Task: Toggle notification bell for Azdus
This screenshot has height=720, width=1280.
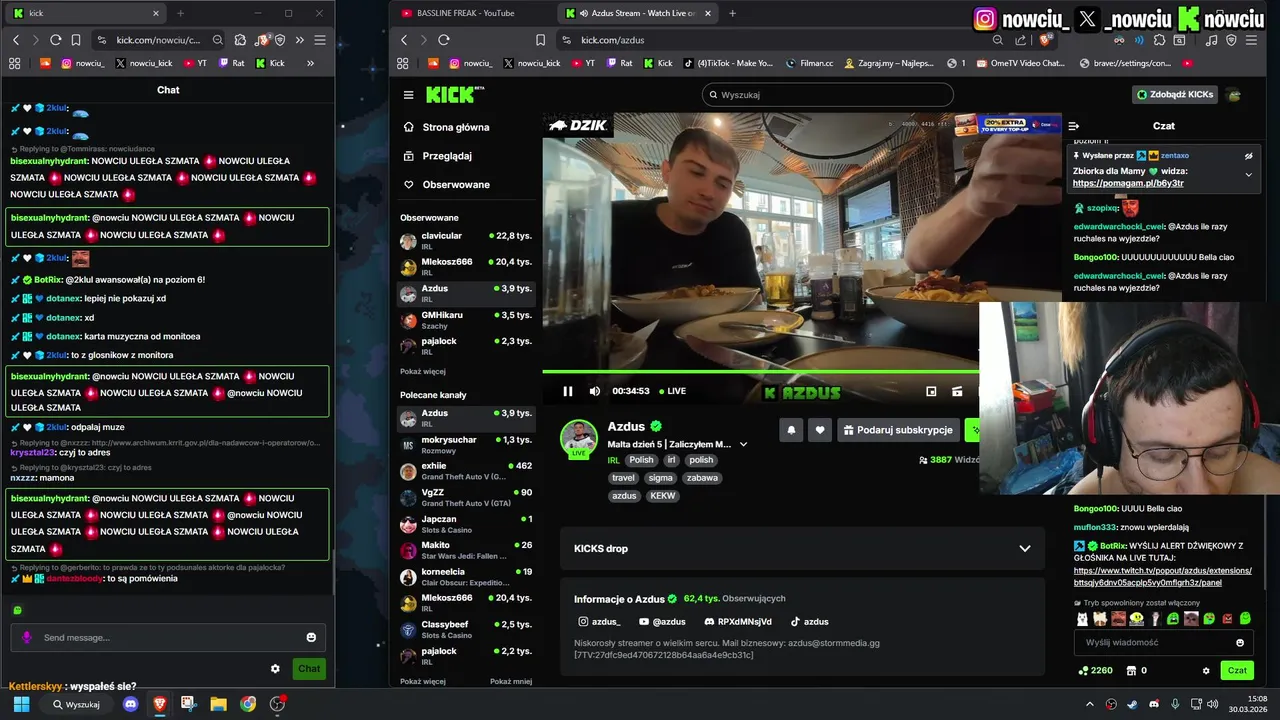Action: point(791,430)
